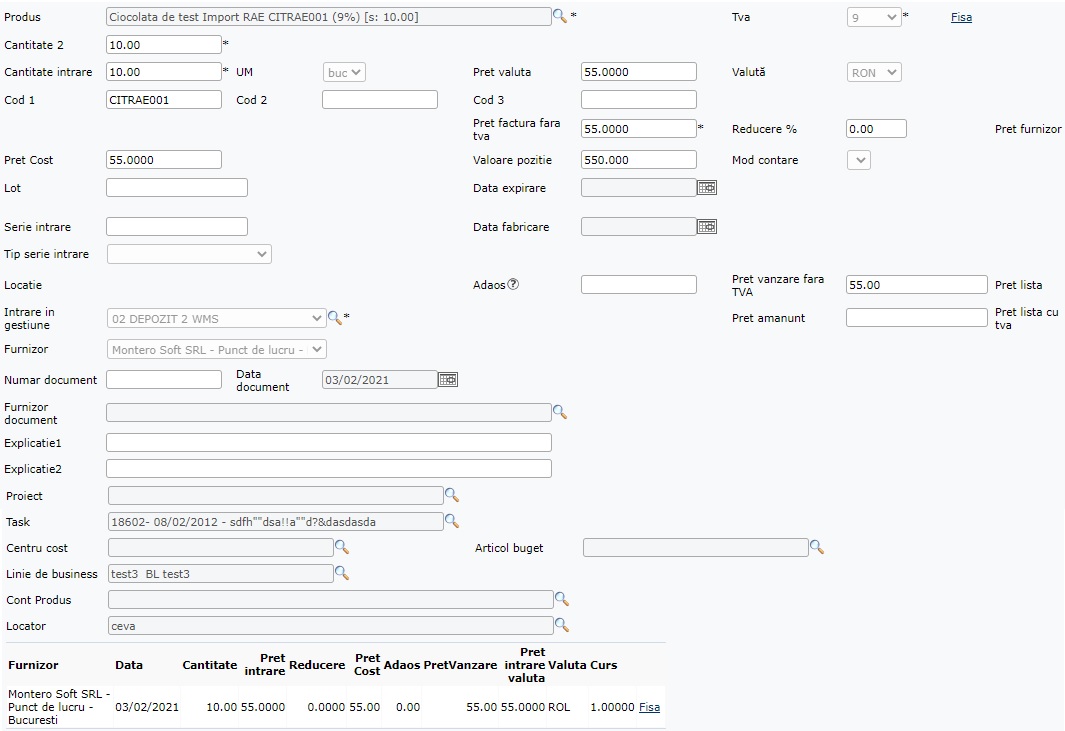The width and height of the screenshot is (1065, 731).
Task: Click the Adaos help question mark icon
Action: [513, 284]
